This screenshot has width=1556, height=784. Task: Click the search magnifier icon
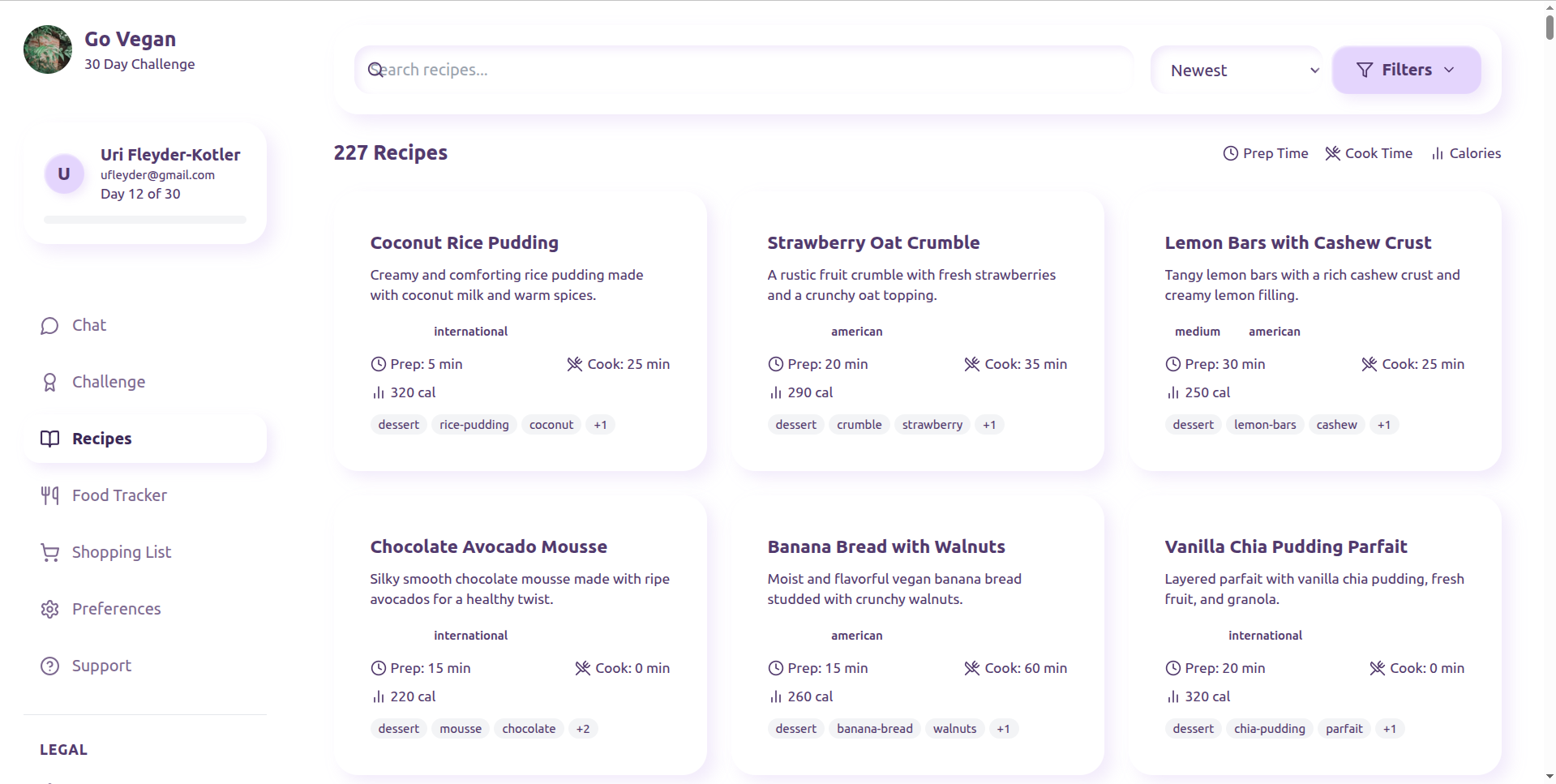coord(375,70)
